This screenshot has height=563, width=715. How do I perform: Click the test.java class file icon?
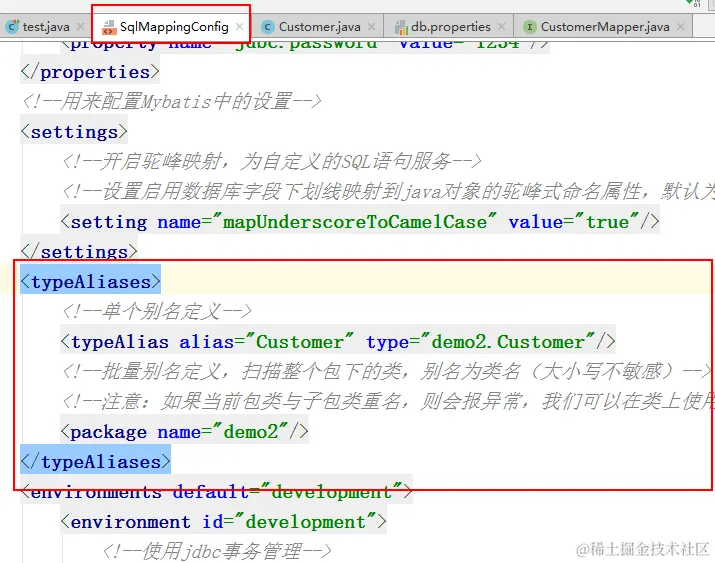point(13,27)
